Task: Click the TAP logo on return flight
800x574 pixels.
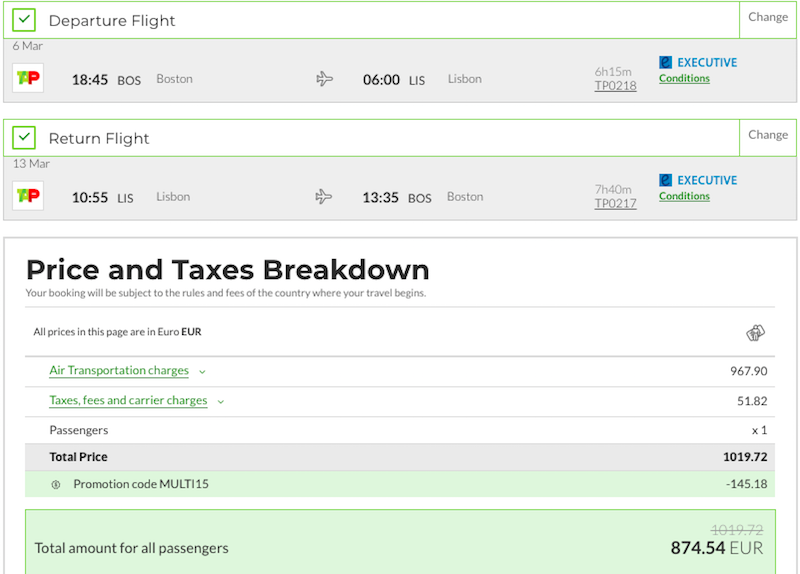Action: point(28,195)
